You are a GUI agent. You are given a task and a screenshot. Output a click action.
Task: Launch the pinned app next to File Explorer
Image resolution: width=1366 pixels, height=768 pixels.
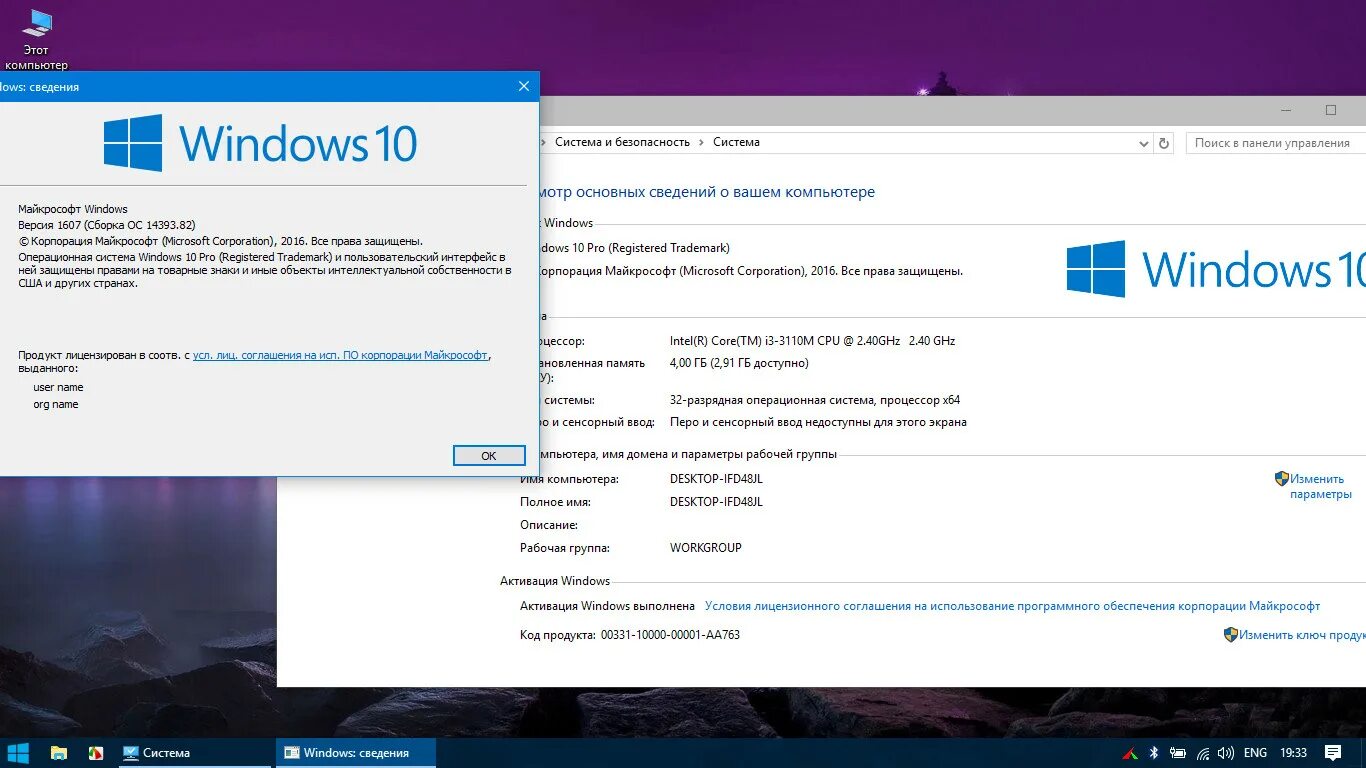click(x=95, y=753)
